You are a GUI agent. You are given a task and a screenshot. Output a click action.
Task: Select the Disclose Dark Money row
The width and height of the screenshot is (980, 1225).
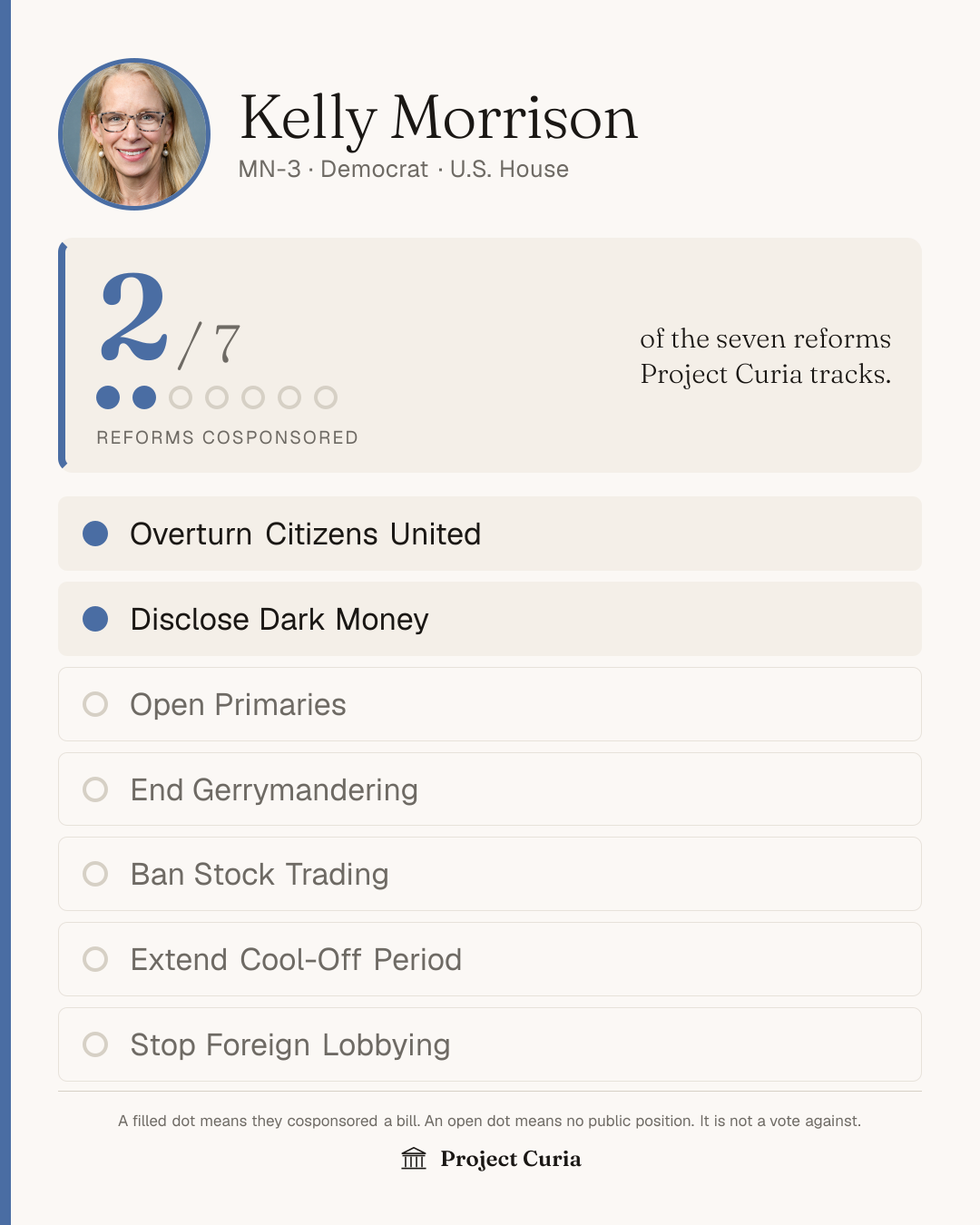[490, 619]
